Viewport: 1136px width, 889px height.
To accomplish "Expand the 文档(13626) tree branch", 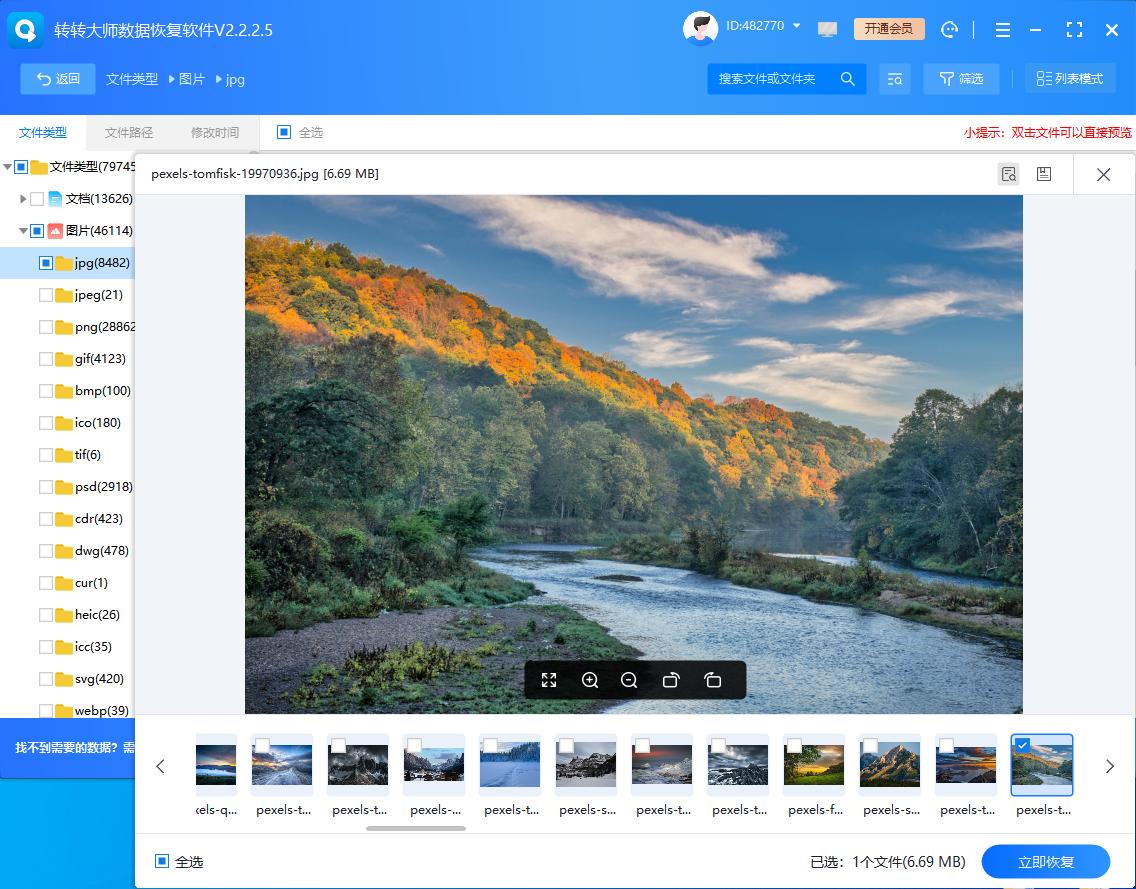I will pos(23,198).
